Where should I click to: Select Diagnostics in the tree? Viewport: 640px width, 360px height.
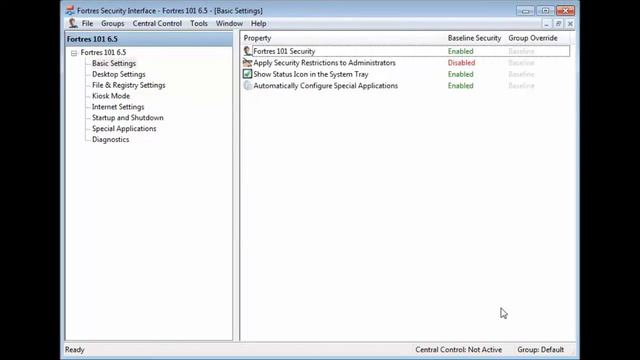tap(111, 140)
